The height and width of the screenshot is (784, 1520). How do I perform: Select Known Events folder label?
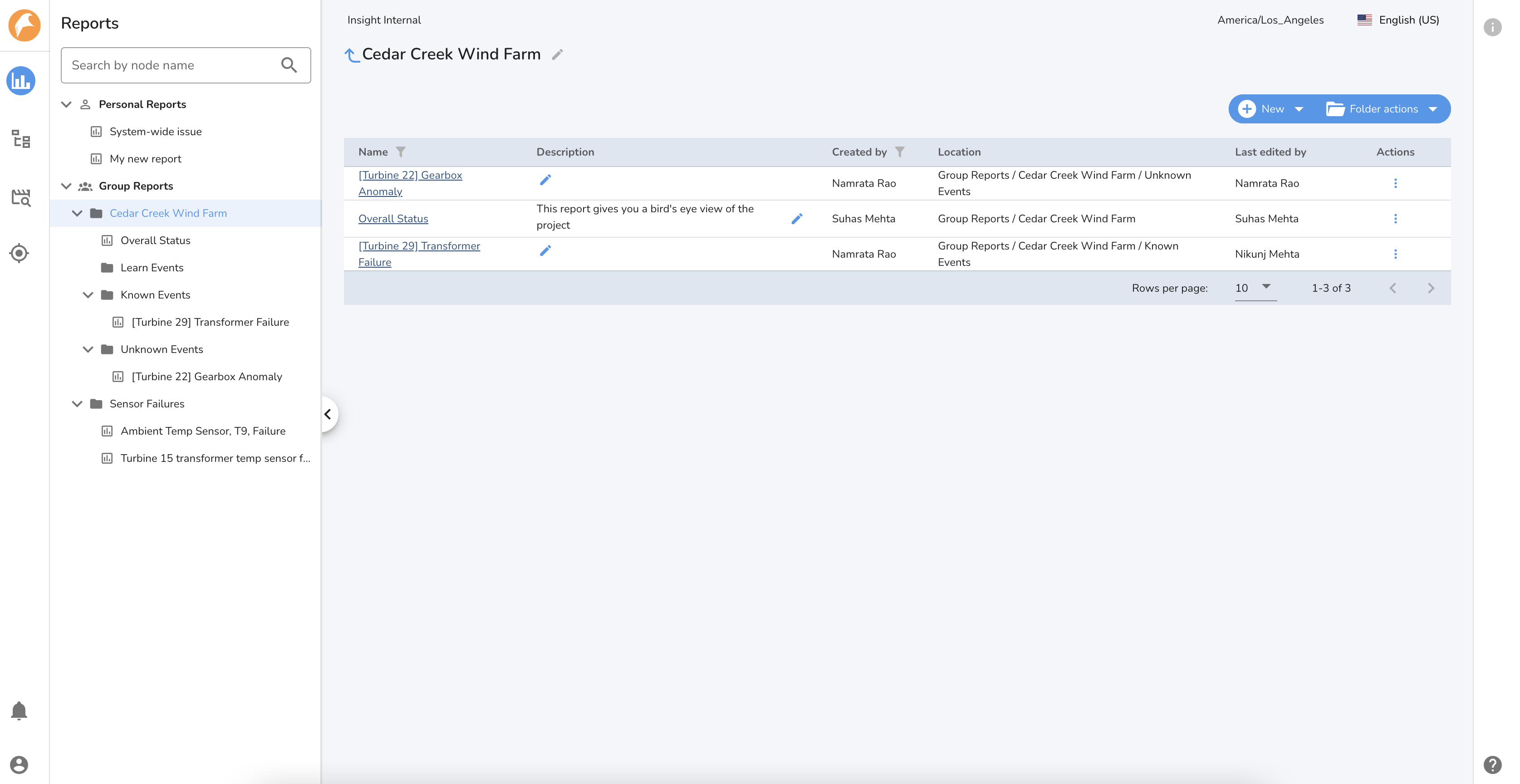(x=155, y=295)
